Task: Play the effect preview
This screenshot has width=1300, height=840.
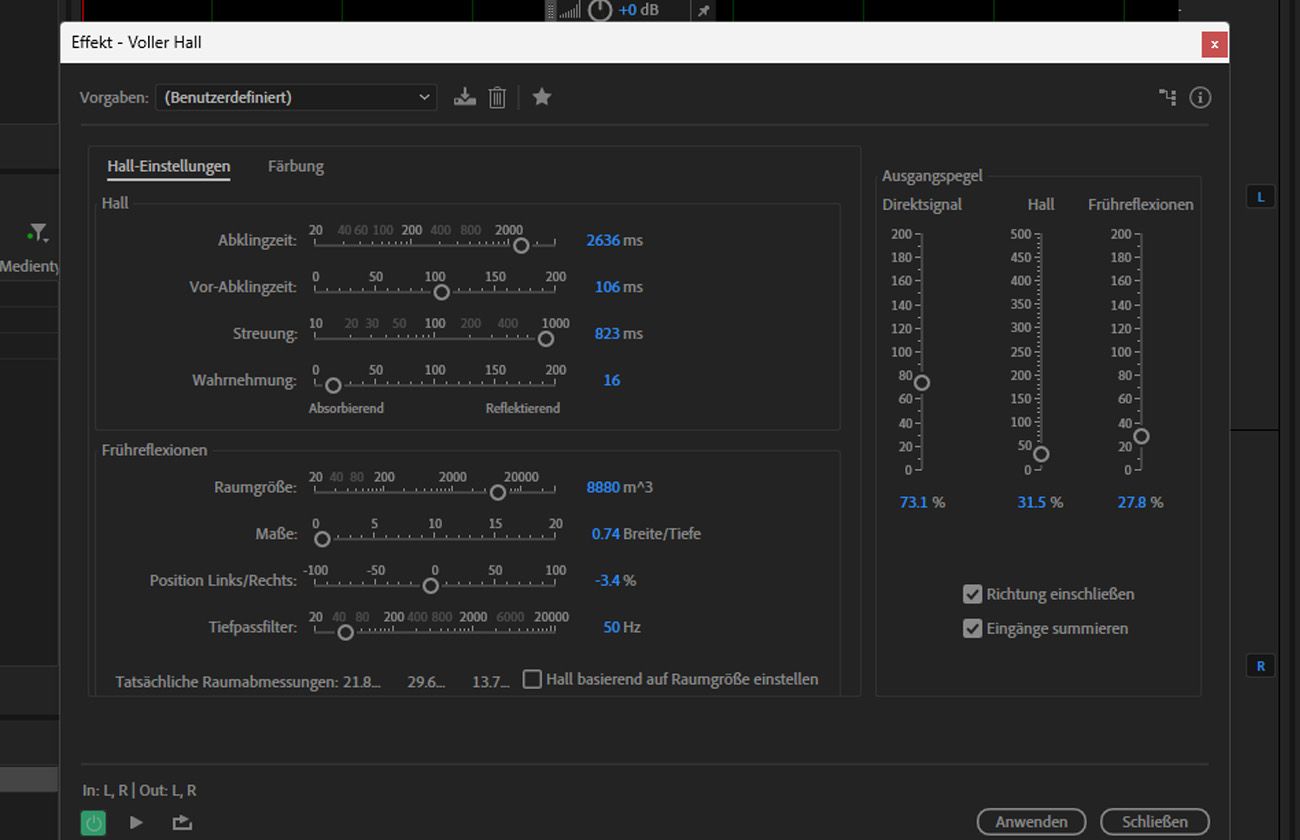Action: pos(135,822)
